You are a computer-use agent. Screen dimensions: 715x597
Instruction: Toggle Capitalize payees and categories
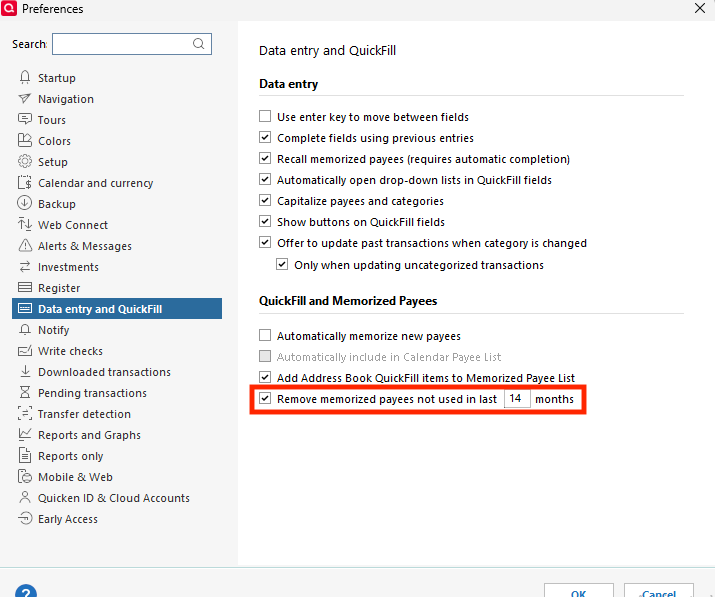(x=265, y=200)
